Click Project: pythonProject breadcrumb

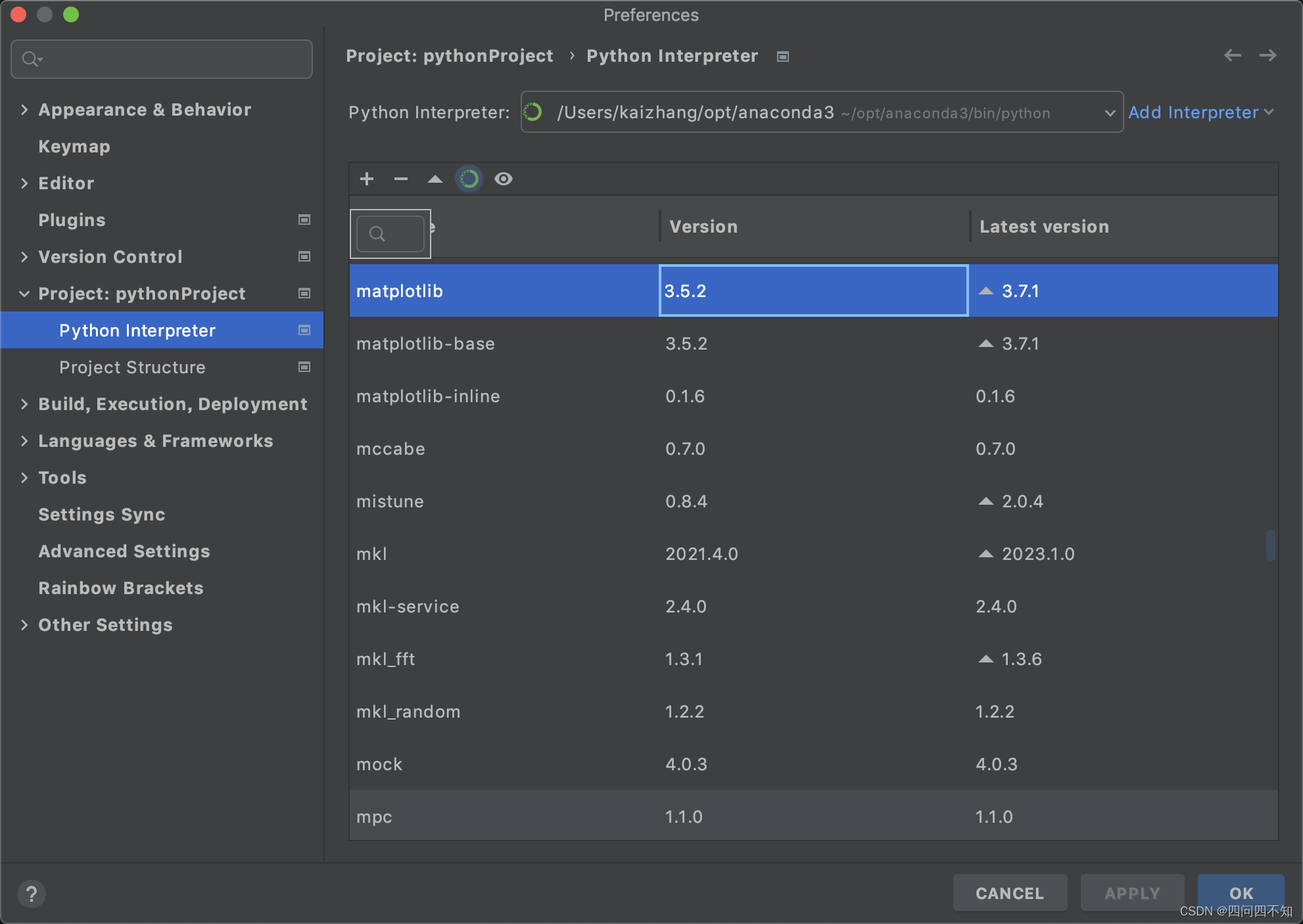pyautogui.click(x=450, y=56)
